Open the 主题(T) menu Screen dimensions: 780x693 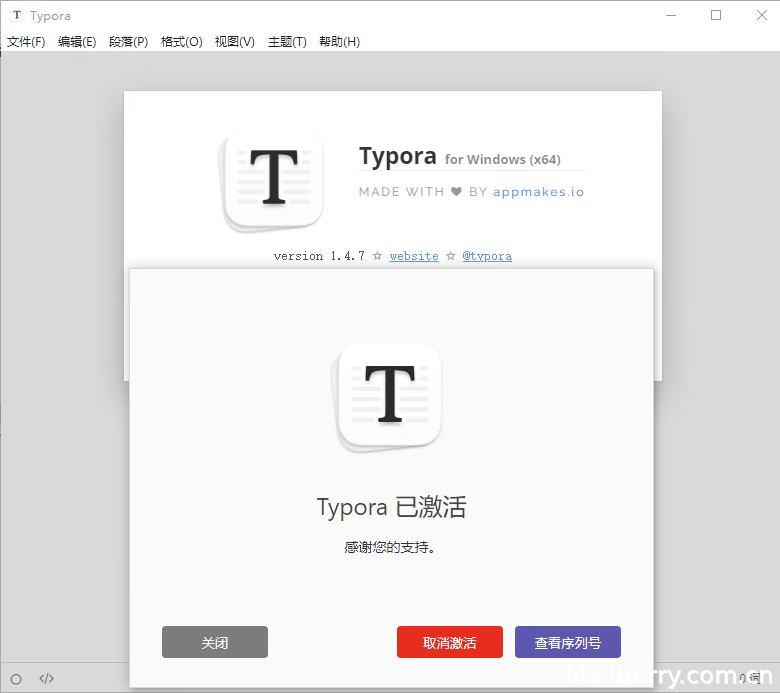[287, 42]
